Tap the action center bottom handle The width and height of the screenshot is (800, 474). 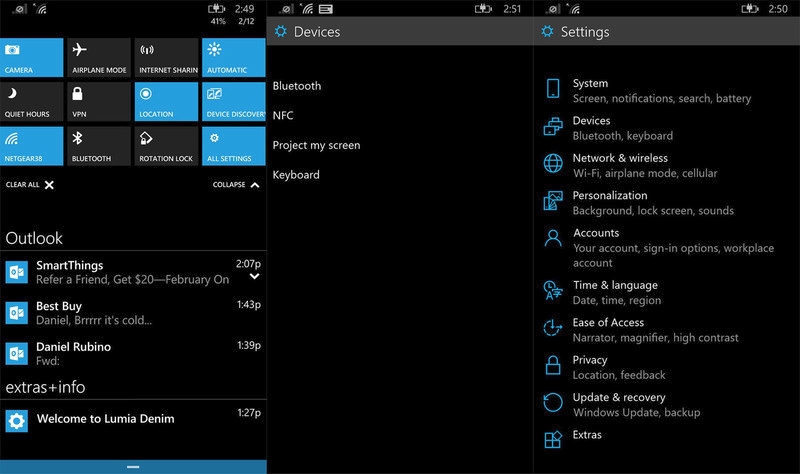click(x=133, y=467)
